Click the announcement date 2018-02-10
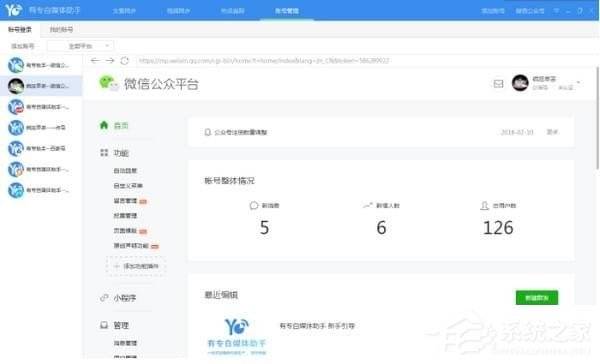The width and height of the screenshot is (600, 364). point(517,132)
